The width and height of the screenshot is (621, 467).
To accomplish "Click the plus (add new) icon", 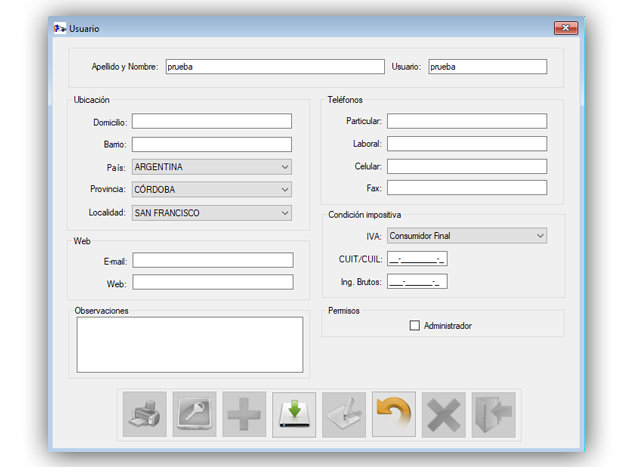I will [x=244, y=414].
